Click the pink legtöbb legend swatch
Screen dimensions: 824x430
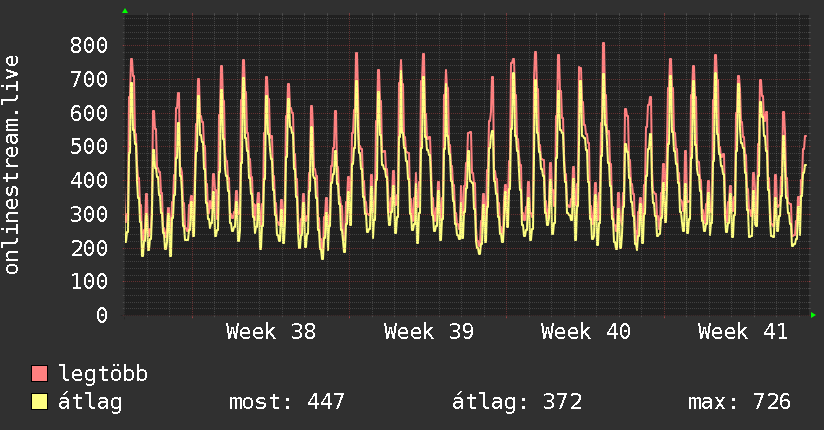[x=39, y=373]
